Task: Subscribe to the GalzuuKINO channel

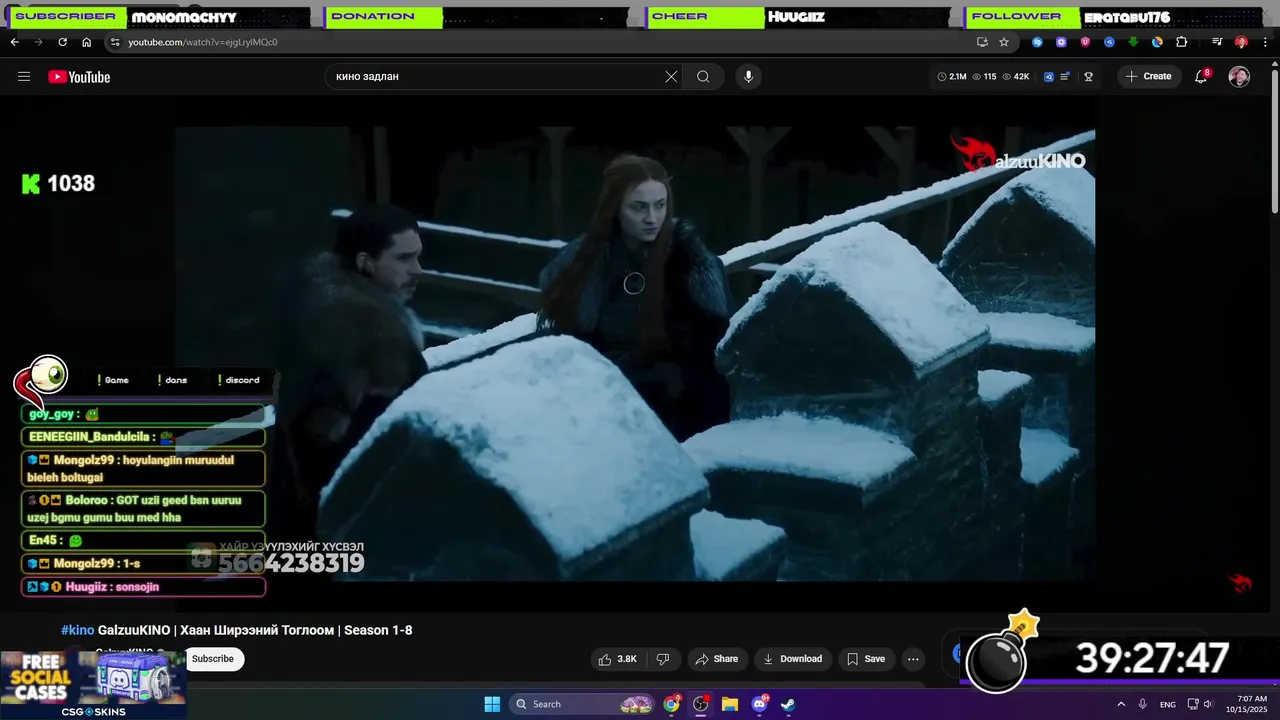Action: point(213,659)
